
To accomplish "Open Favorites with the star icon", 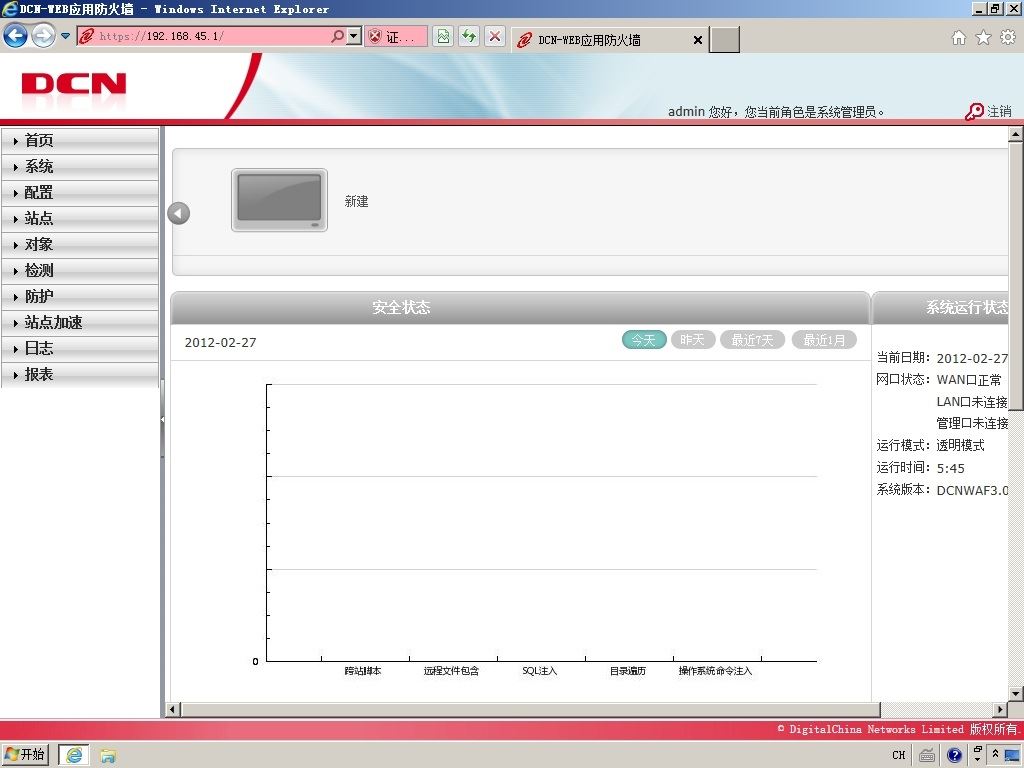I will click(x=984, y=38).
